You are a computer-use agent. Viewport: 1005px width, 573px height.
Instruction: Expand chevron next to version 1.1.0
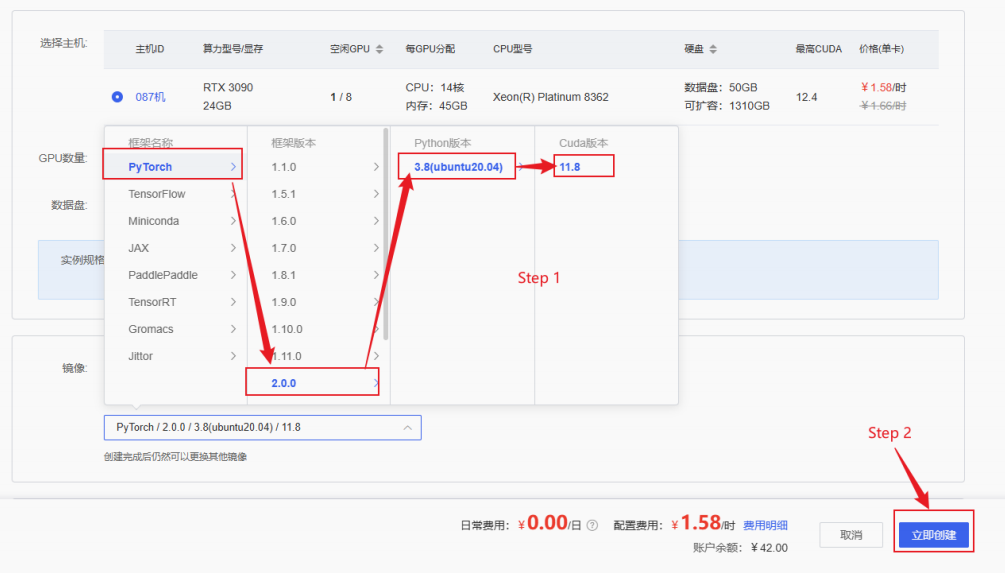(376, 167)
